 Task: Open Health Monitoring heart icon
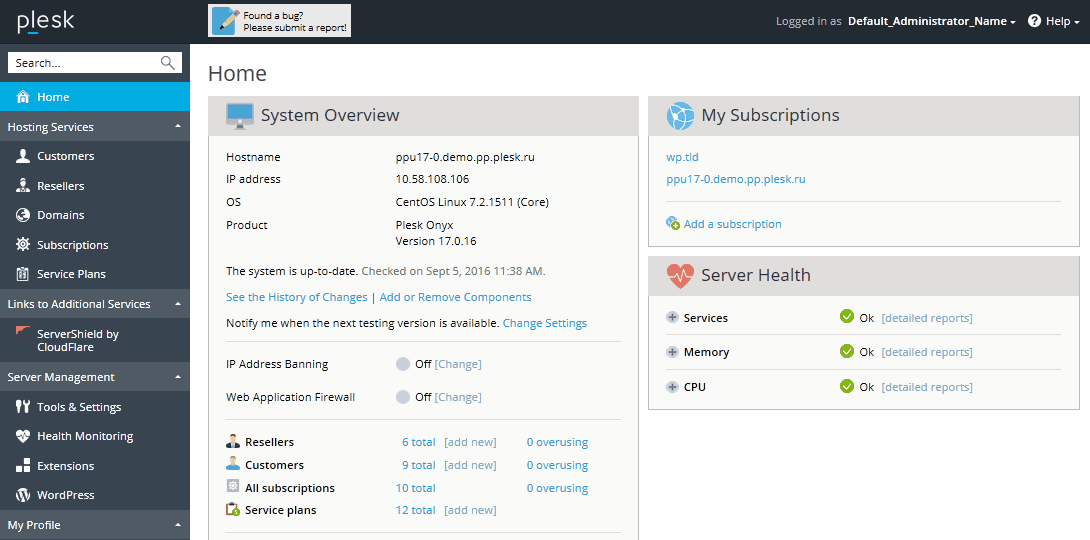[23, 436]
